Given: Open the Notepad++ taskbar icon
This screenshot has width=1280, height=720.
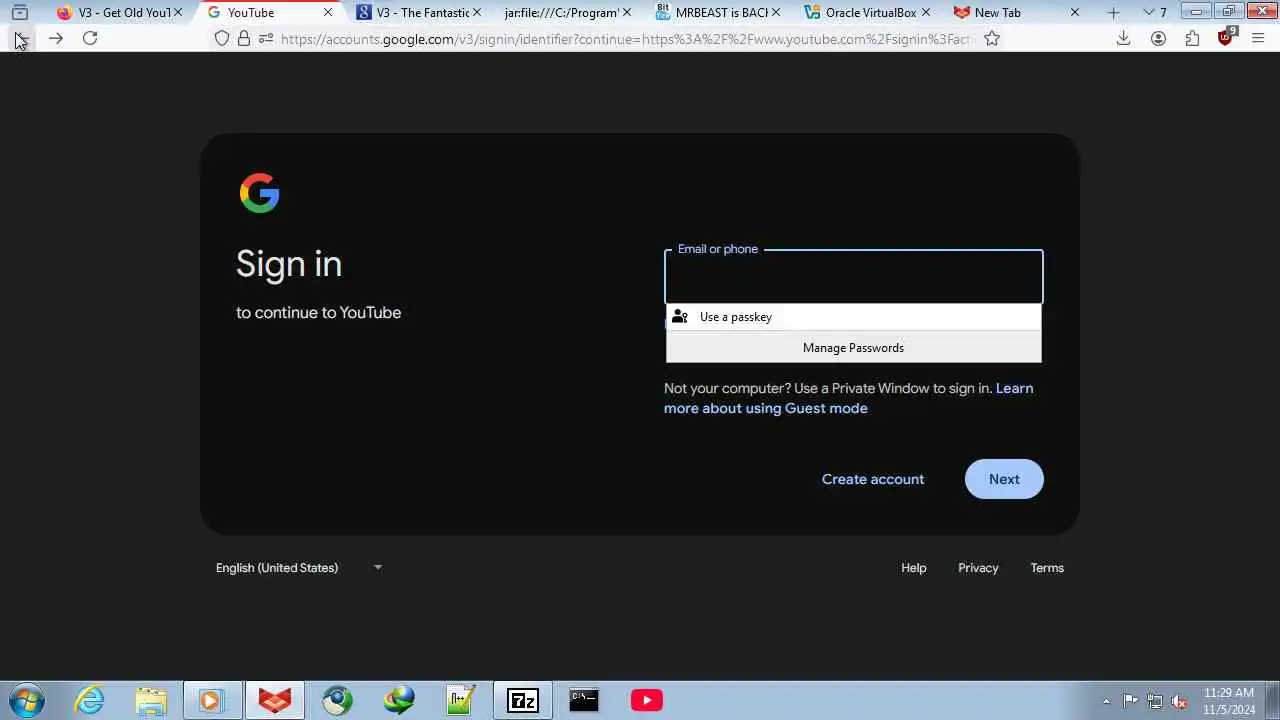Looking at the screenshot, I should (461, 701).
